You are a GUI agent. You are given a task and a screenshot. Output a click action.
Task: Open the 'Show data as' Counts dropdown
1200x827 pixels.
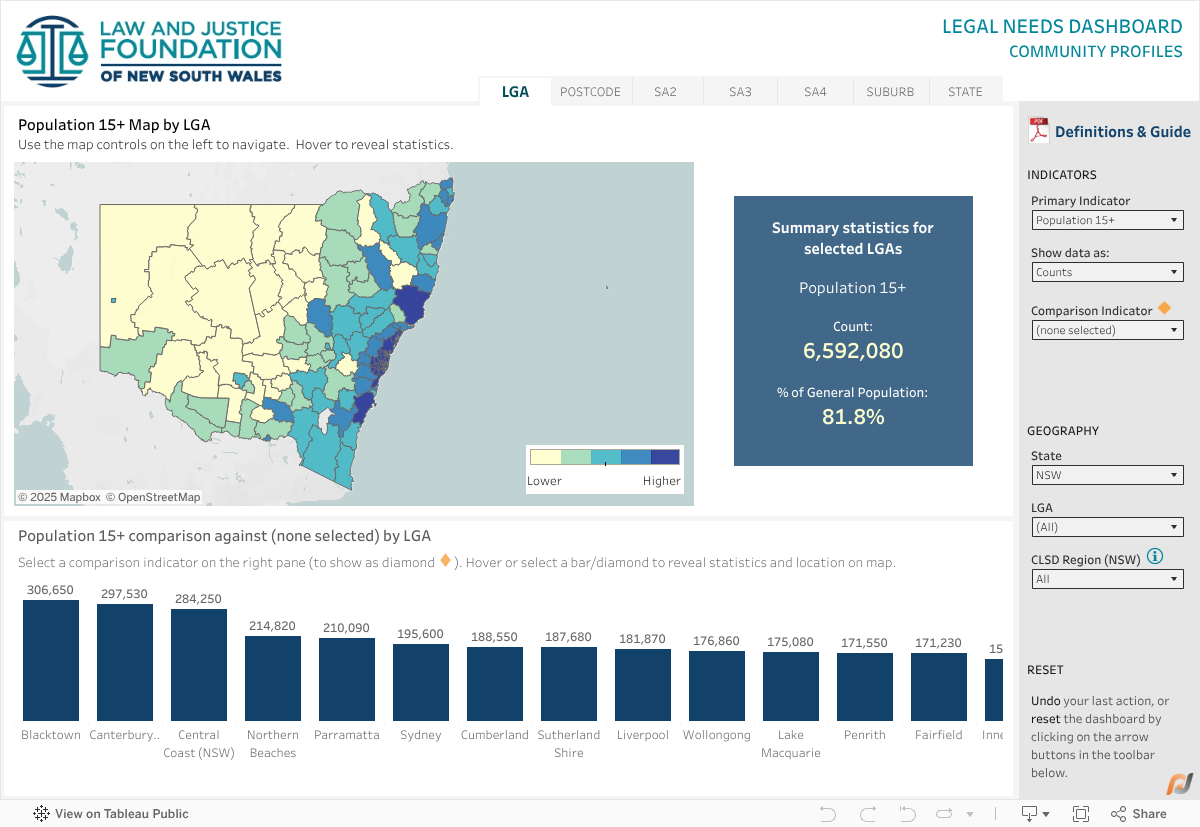1107,271
